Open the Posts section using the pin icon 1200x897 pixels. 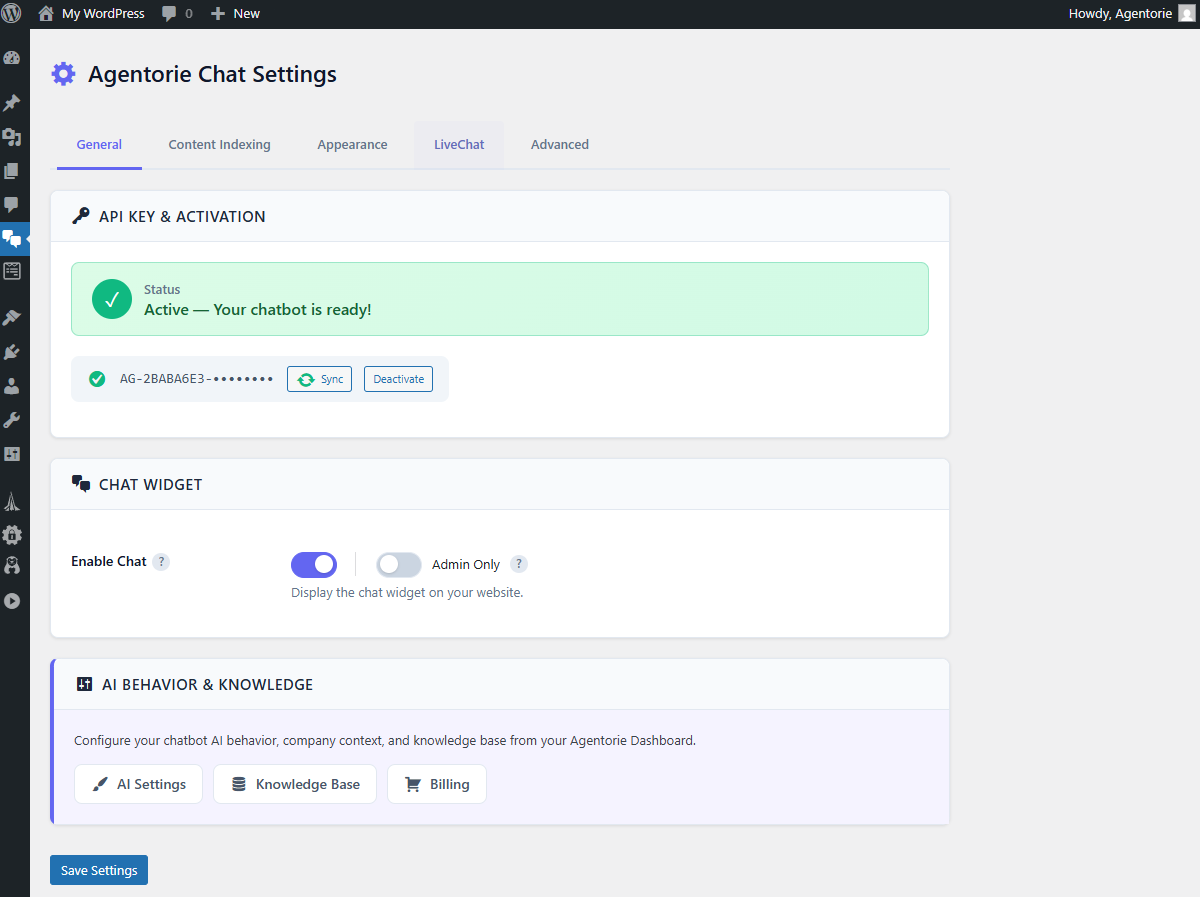coord(14,102)
